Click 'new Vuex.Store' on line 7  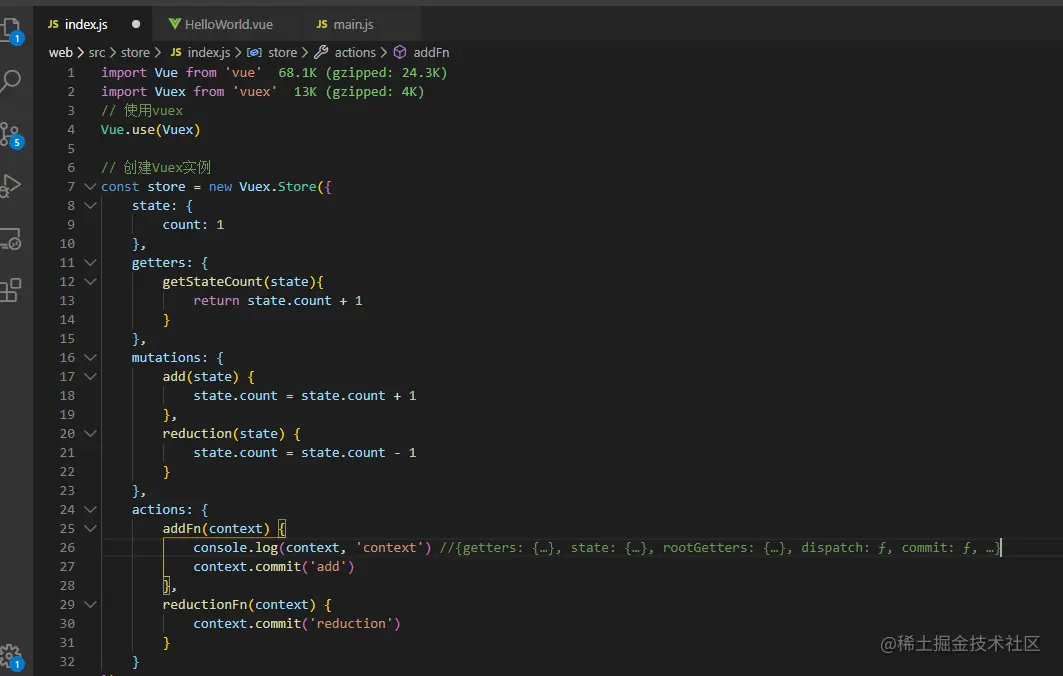262,186
